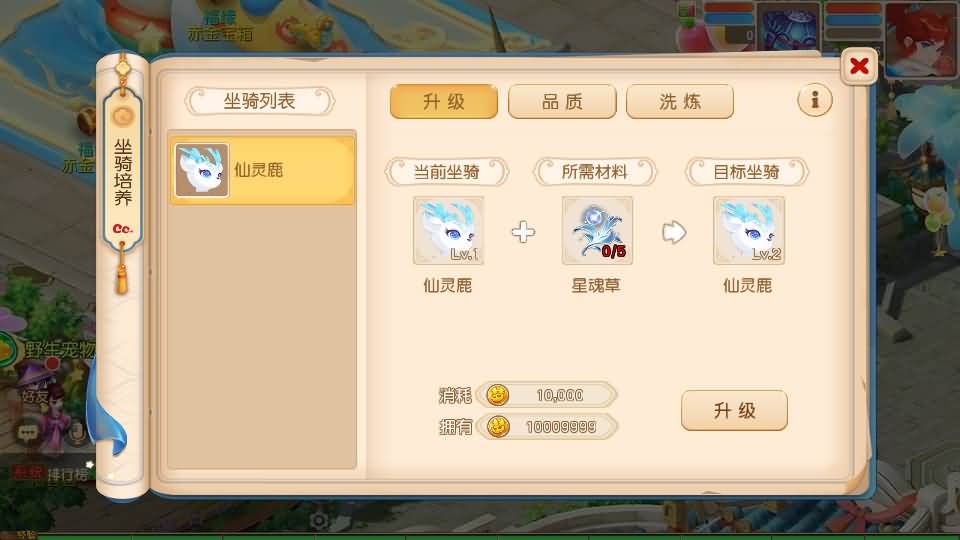Image resolution: width=960 pixels, height=540 pixels.
Task: Tap the current mount Lv.1 deer icon
Action: [x=448, y=230]
